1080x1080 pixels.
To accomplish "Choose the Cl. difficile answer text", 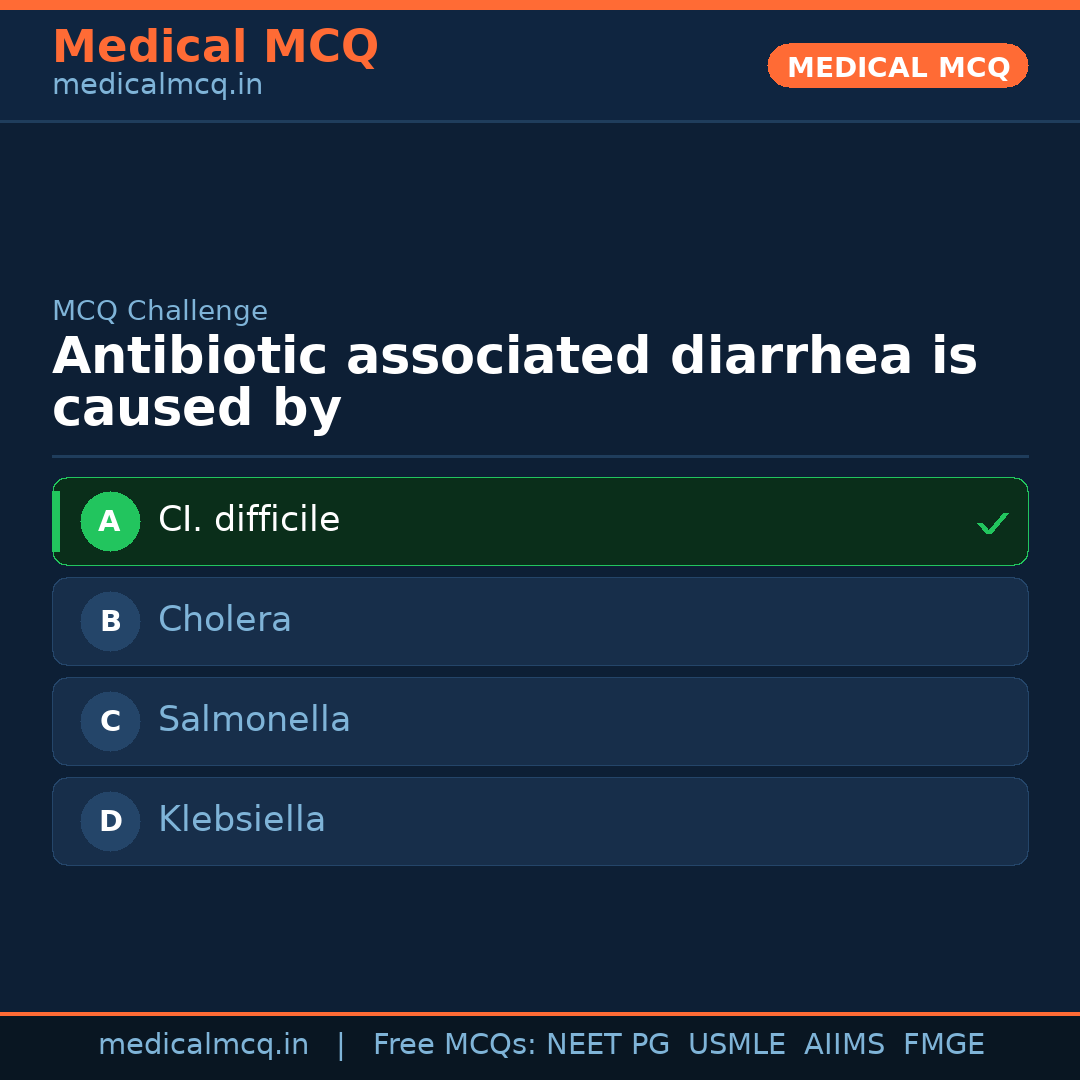I will pyautogui.click(x=249, y=520).
